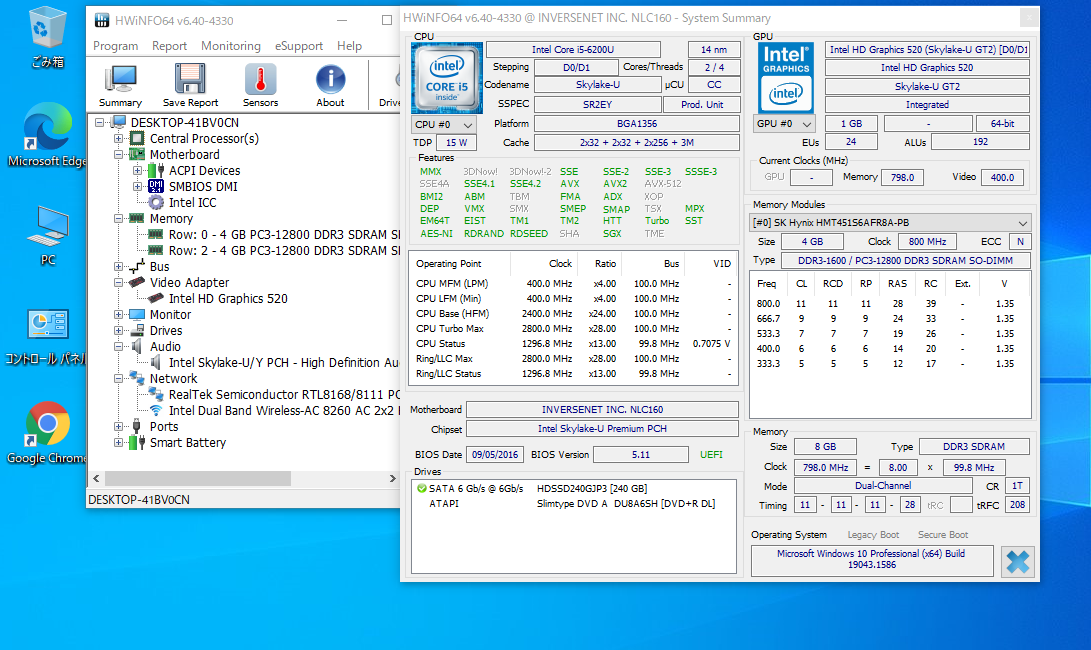Click the blue X close summary icon
Screen dimensions: 1091x650
coord(1017,562)
